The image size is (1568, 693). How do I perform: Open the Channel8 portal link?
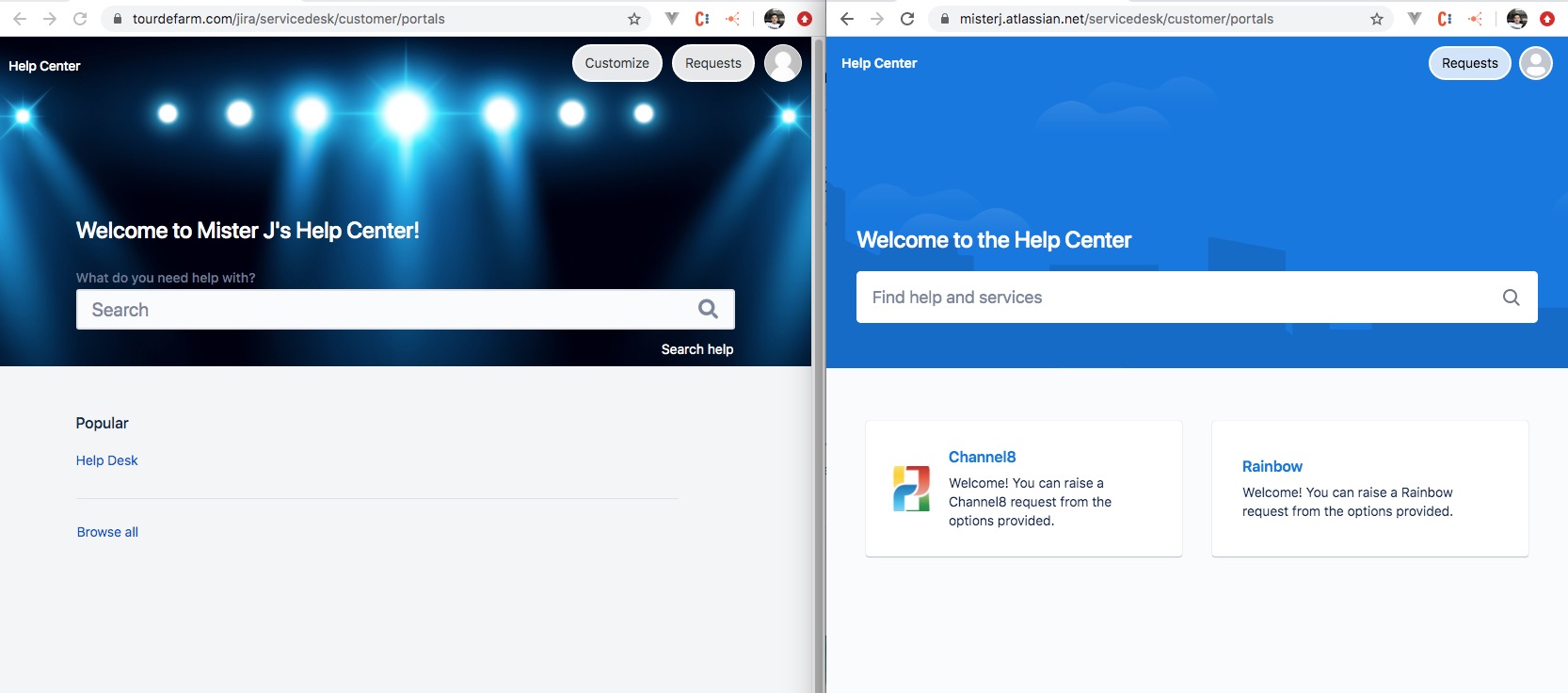(983, 457)
